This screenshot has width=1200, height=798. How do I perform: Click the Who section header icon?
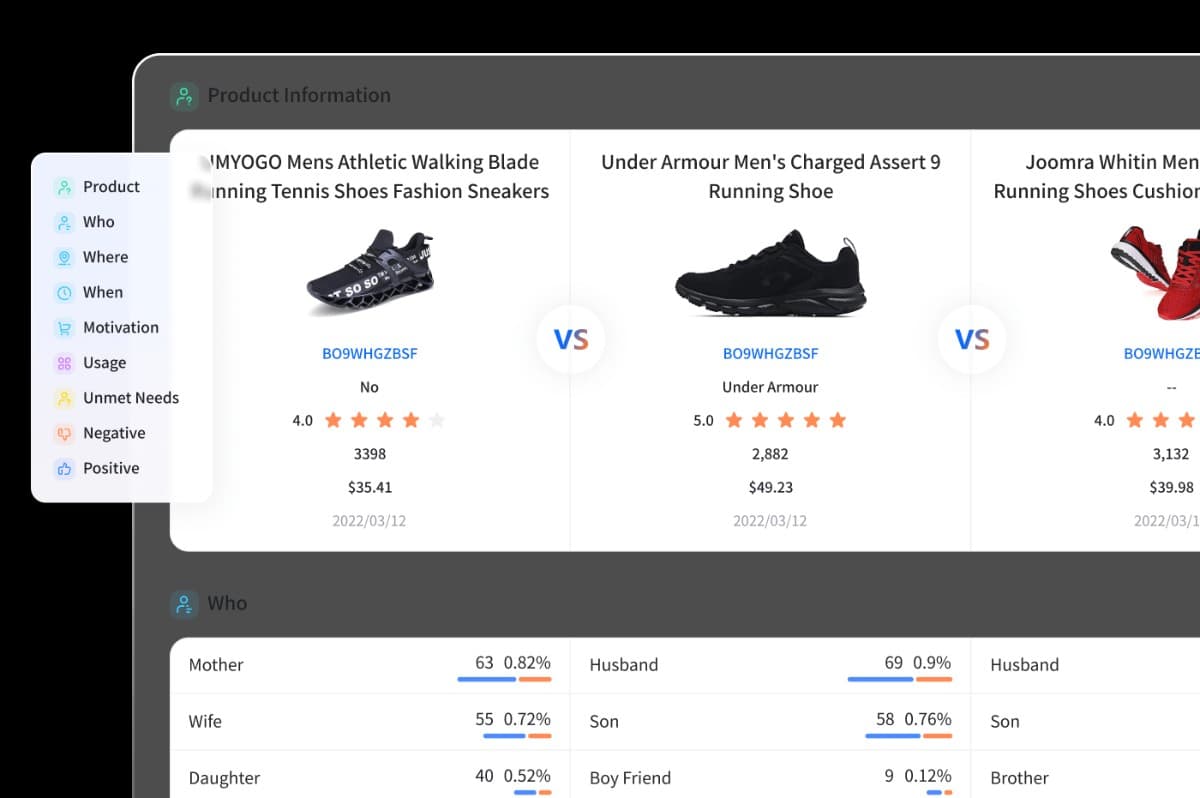coord(183,604)
